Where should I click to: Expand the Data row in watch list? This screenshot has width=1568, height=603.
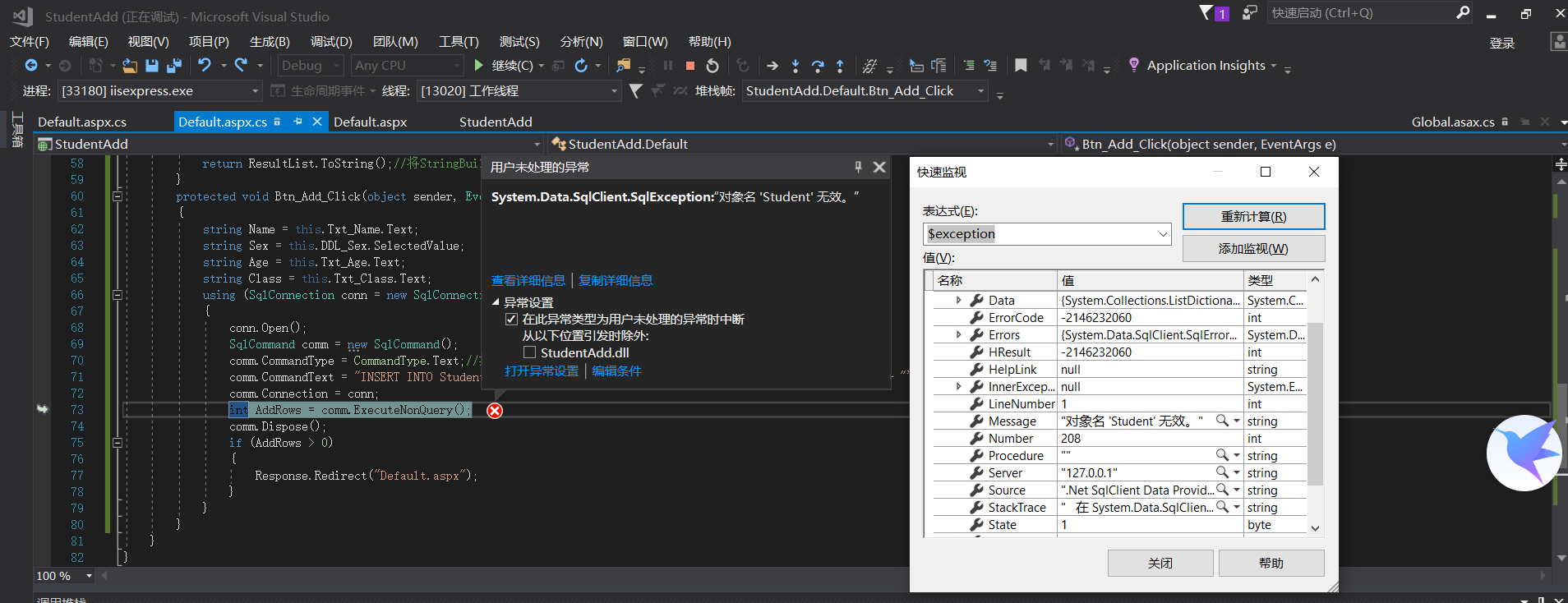(x=958, y=301)
